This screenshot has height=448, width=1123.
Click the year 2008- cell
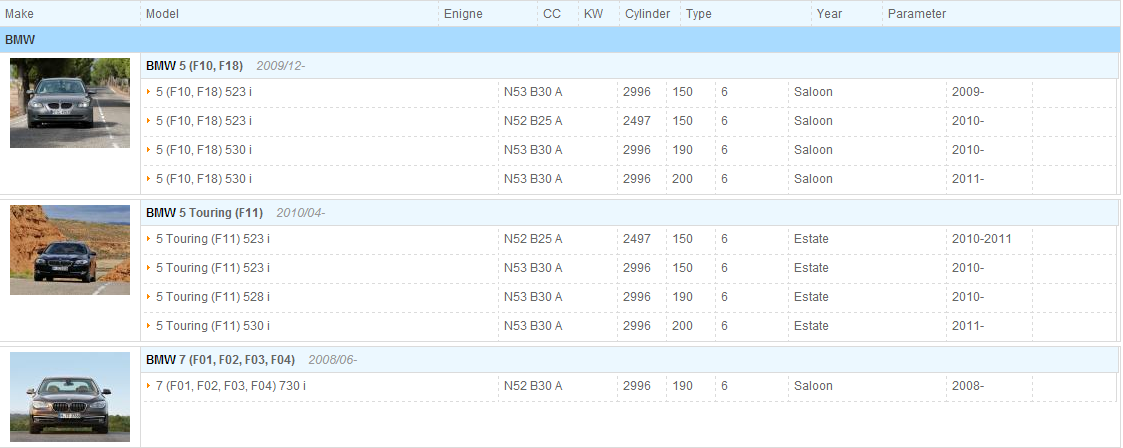point(968,386)
